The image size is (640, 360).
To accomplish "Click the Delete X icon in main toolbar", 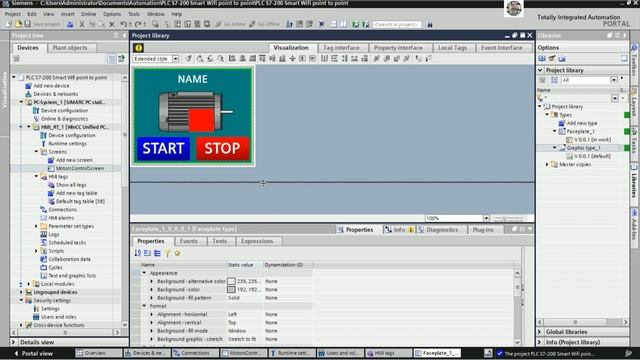I will 112,24.
